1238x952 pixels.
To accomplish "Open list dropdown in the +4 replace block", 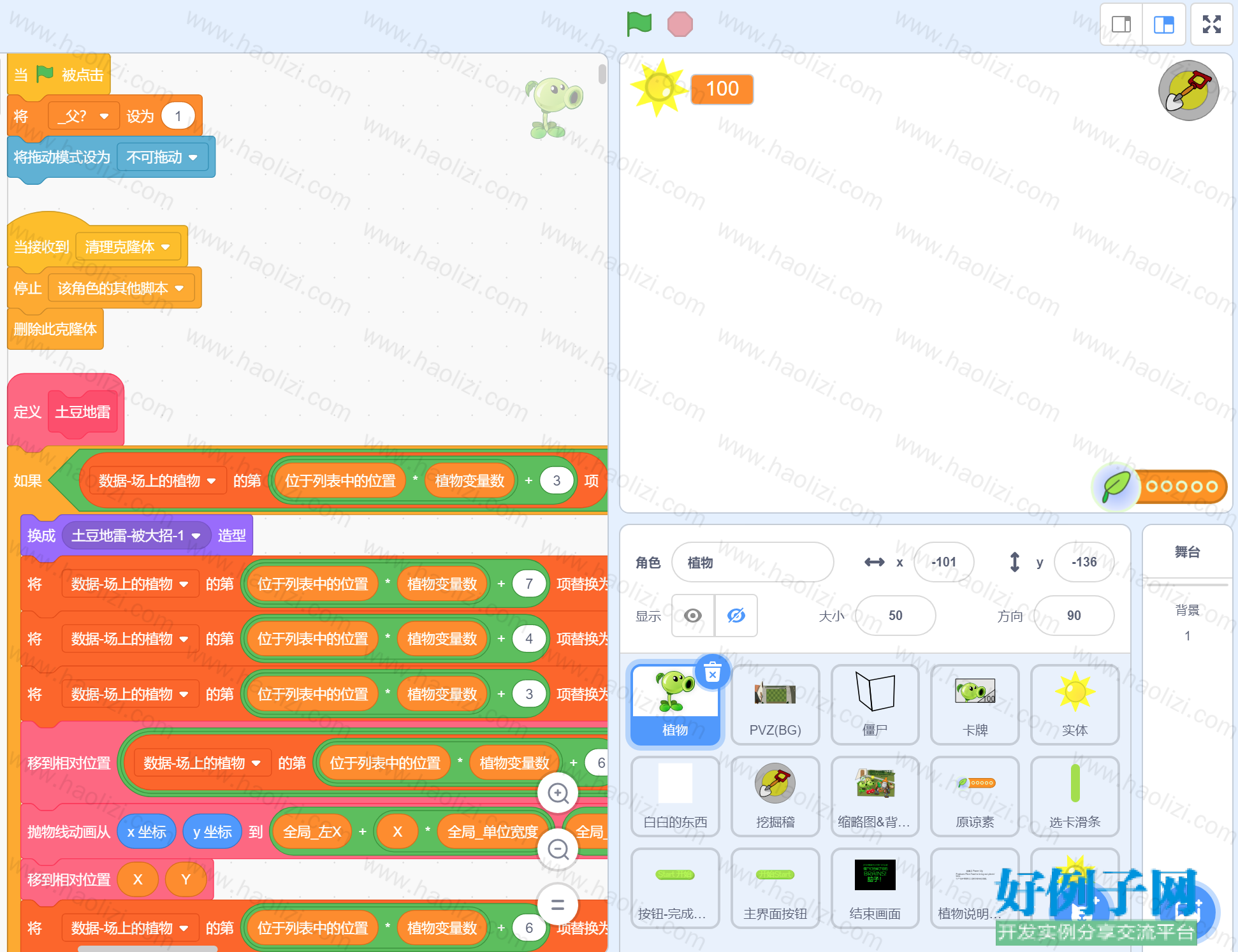I will (x=130, y=638).
